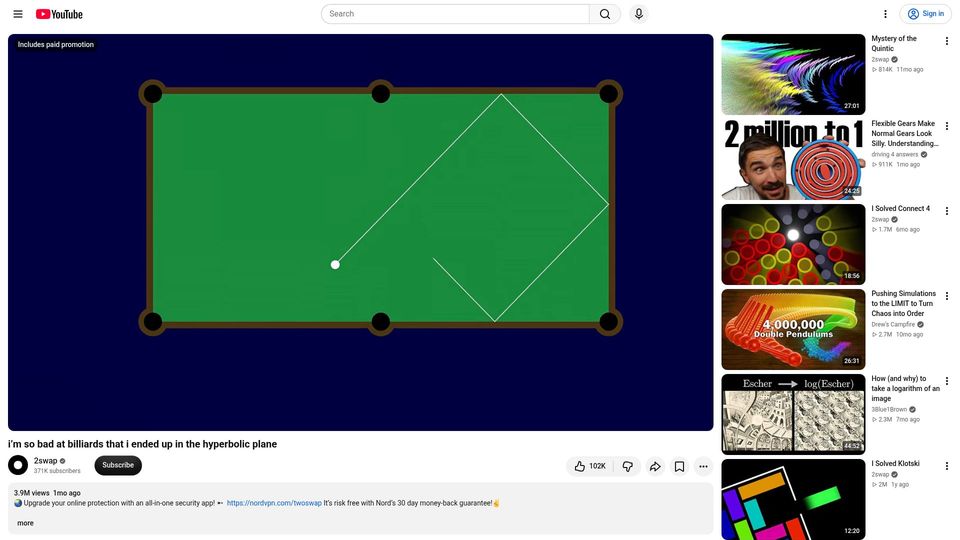Open Flexible Gears video thumbnail

pyautogui.click(x=793, y=160)
